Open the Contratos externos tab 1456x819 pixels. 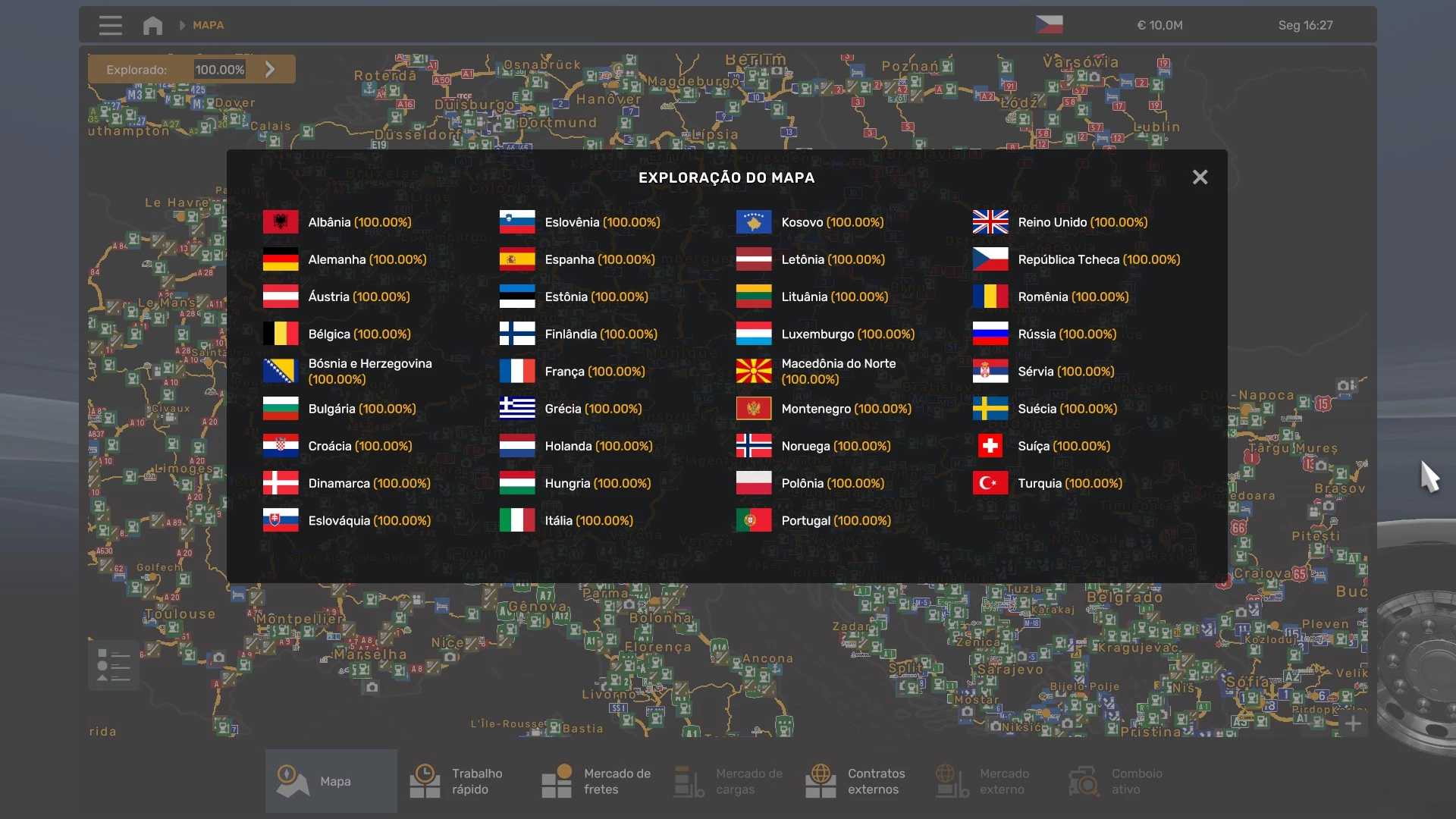(x=857, y=781)
